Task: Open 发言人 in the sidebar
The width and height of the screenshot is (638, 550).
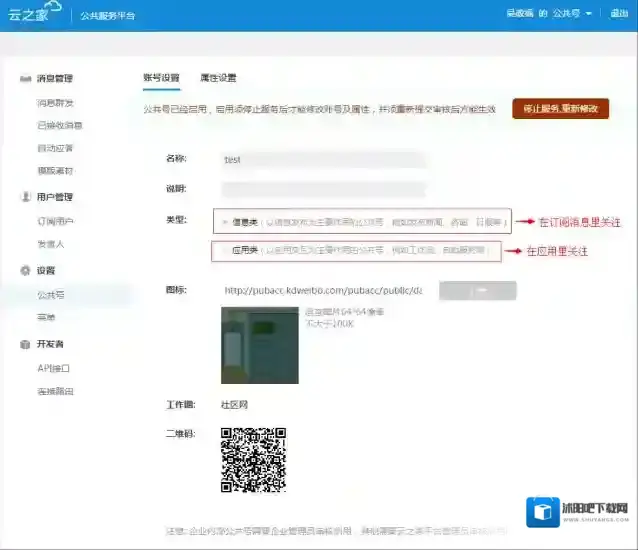Action: click(x=51, y=244)
